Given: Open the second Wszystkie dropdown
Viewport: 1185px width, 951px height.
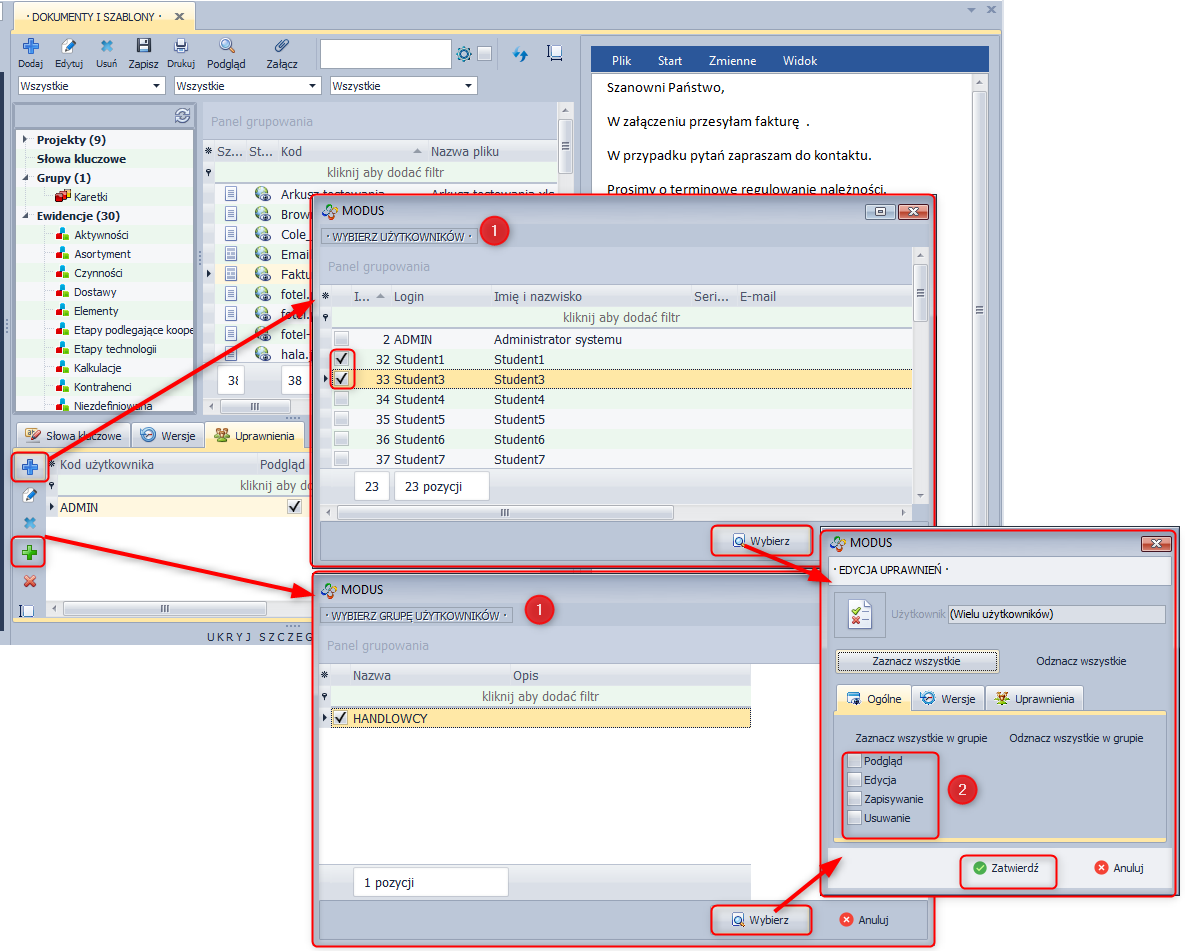Looking at the screenshot, I should coord(312,86).
